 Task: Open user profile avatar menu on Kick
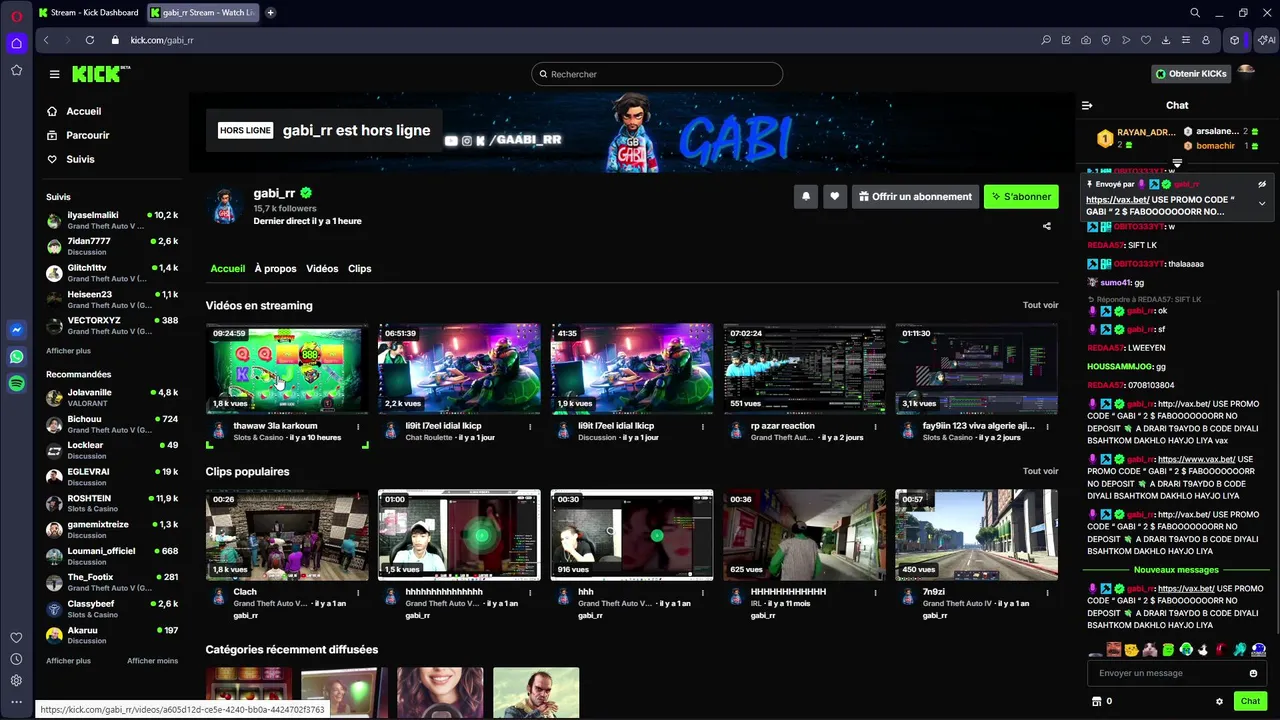tap(1246, 72)
